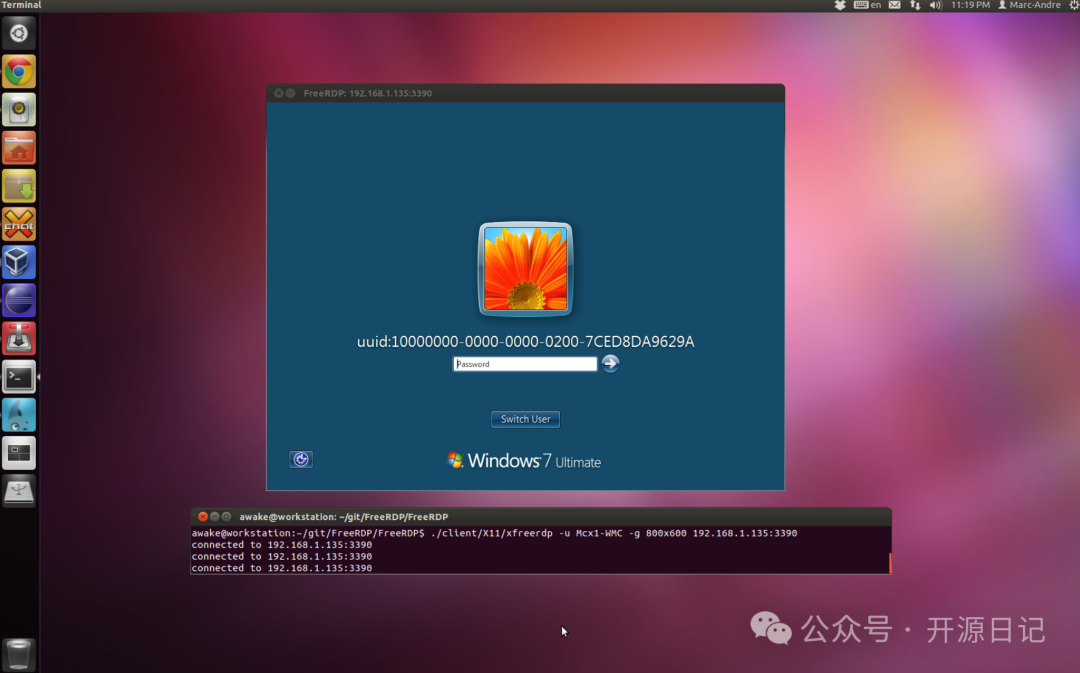Submit password with the arrow button

tap(610, 364)
